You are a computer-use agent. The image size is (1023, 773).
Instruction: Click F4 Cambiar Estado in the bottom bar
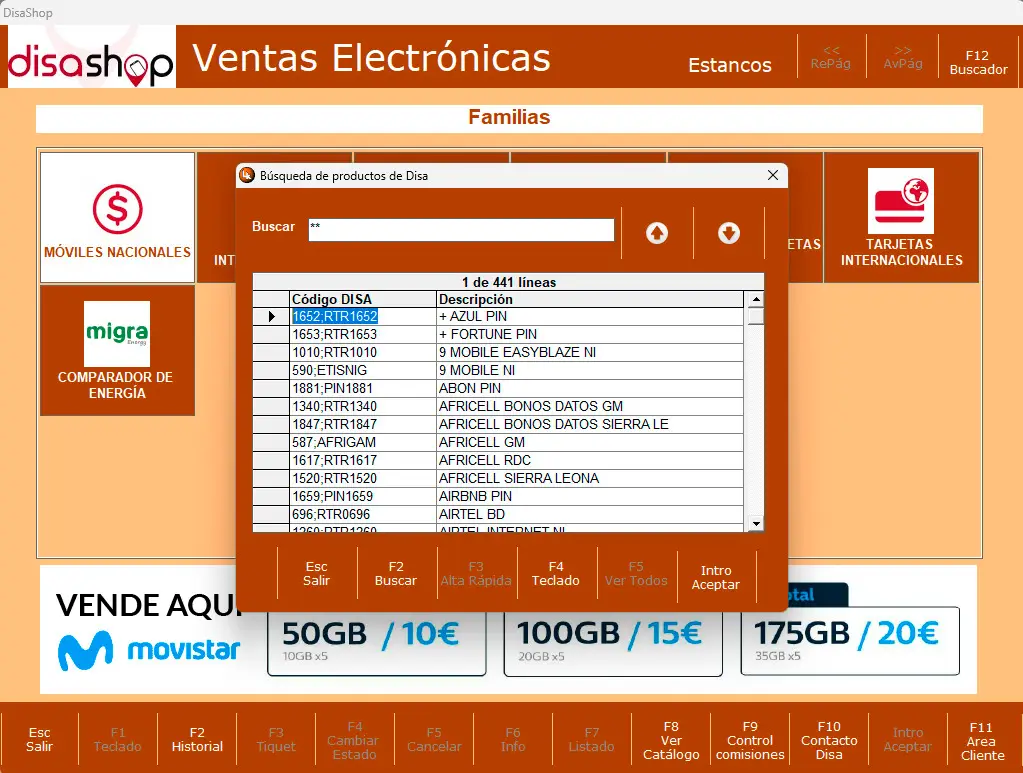(x=354, y=740)
